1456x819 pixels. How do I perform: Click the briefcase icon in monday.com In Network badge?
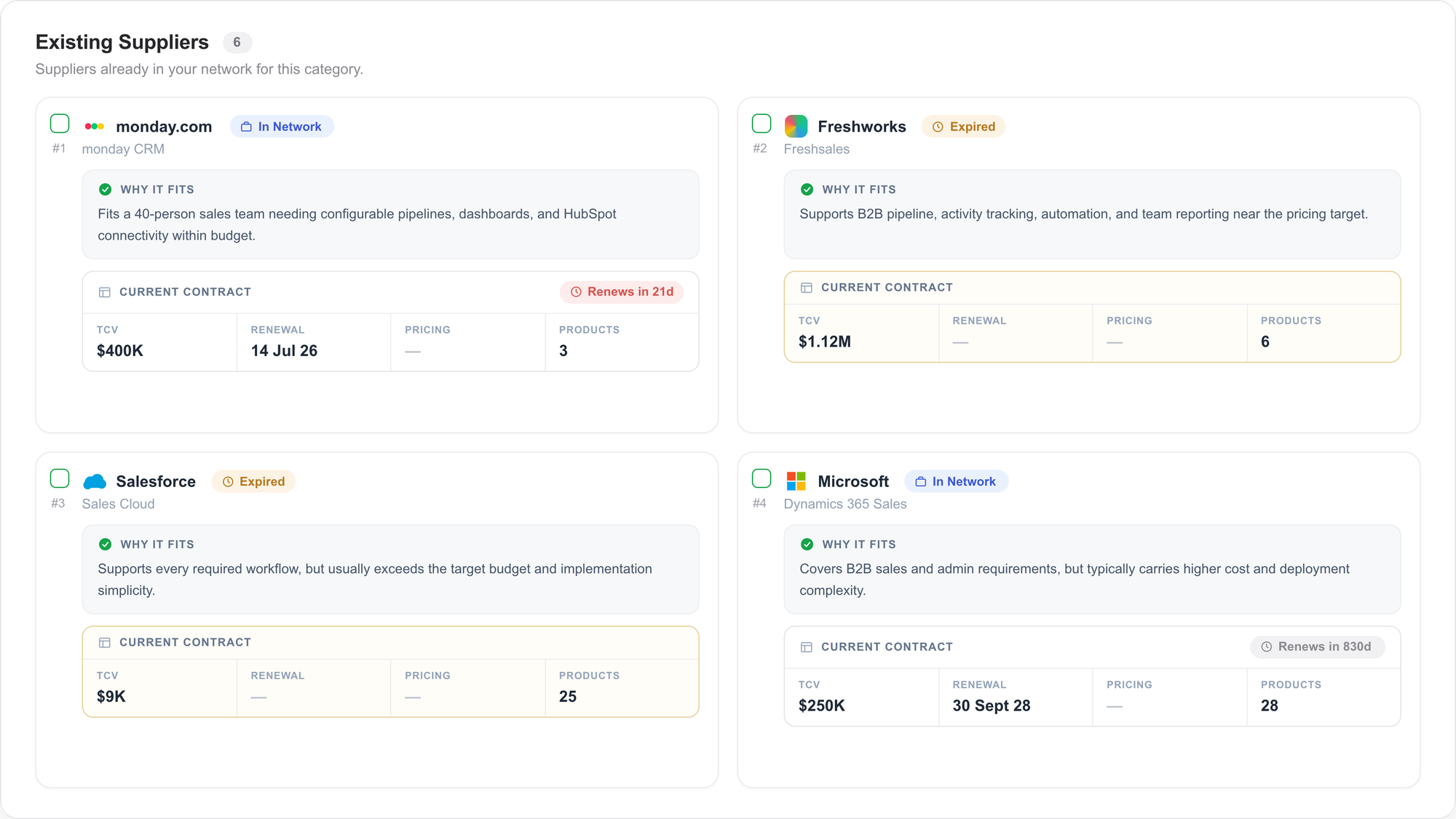pyautogui.click(x=246, y=127)
